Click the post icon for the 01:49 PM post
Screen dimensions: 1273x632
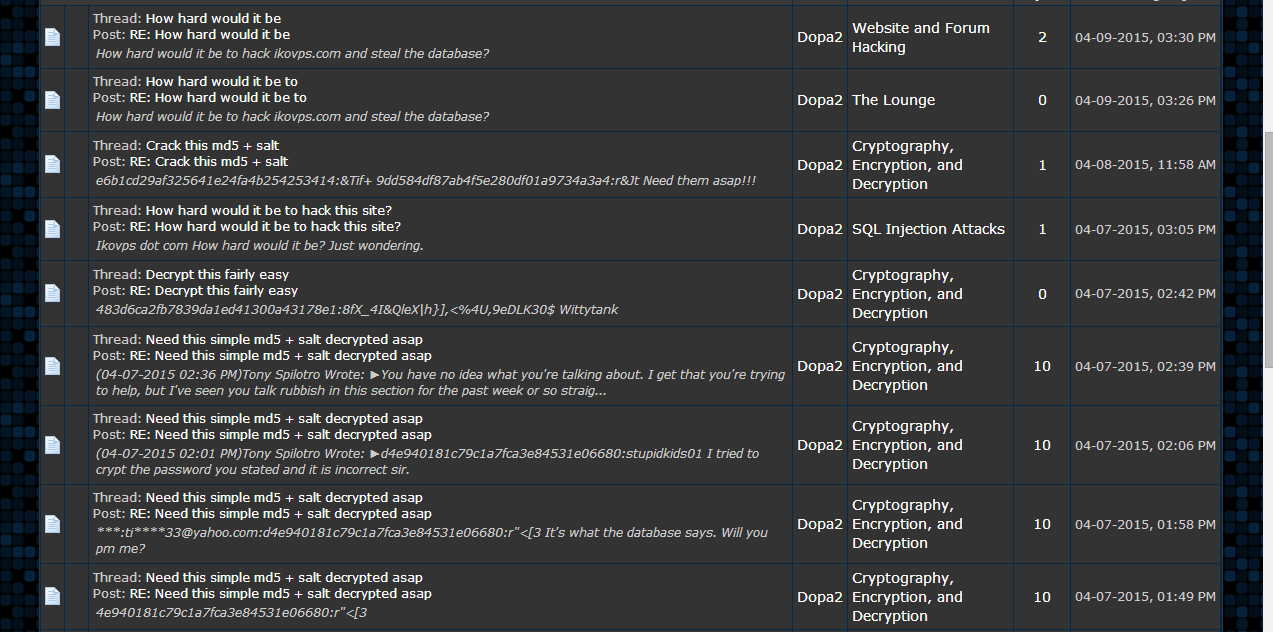pyautogui.click(x=52, y=597)
